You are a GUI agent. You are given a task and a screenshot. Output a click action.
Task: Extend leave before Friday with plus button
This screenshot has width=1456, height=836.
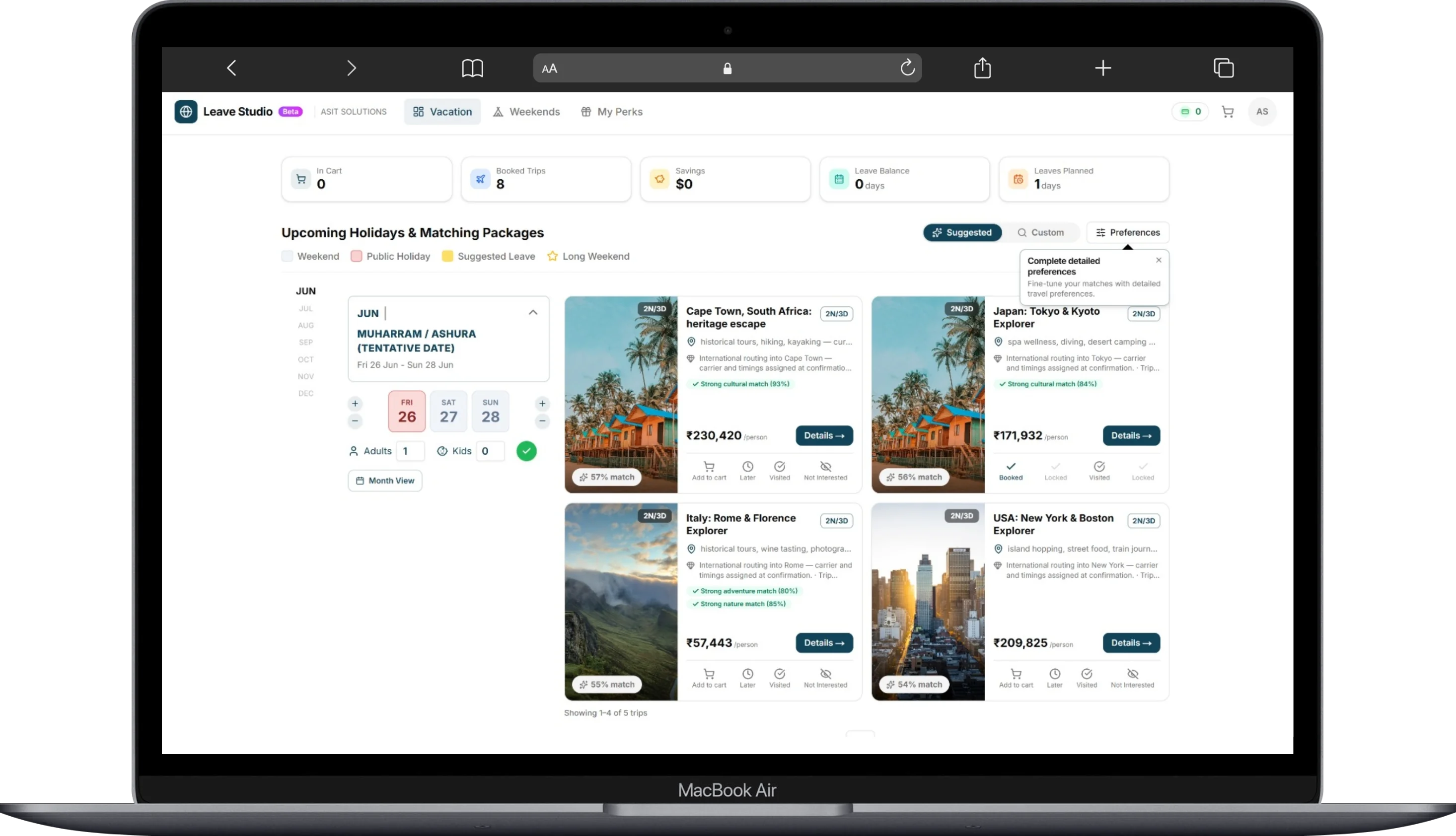[x=355, y=403]
